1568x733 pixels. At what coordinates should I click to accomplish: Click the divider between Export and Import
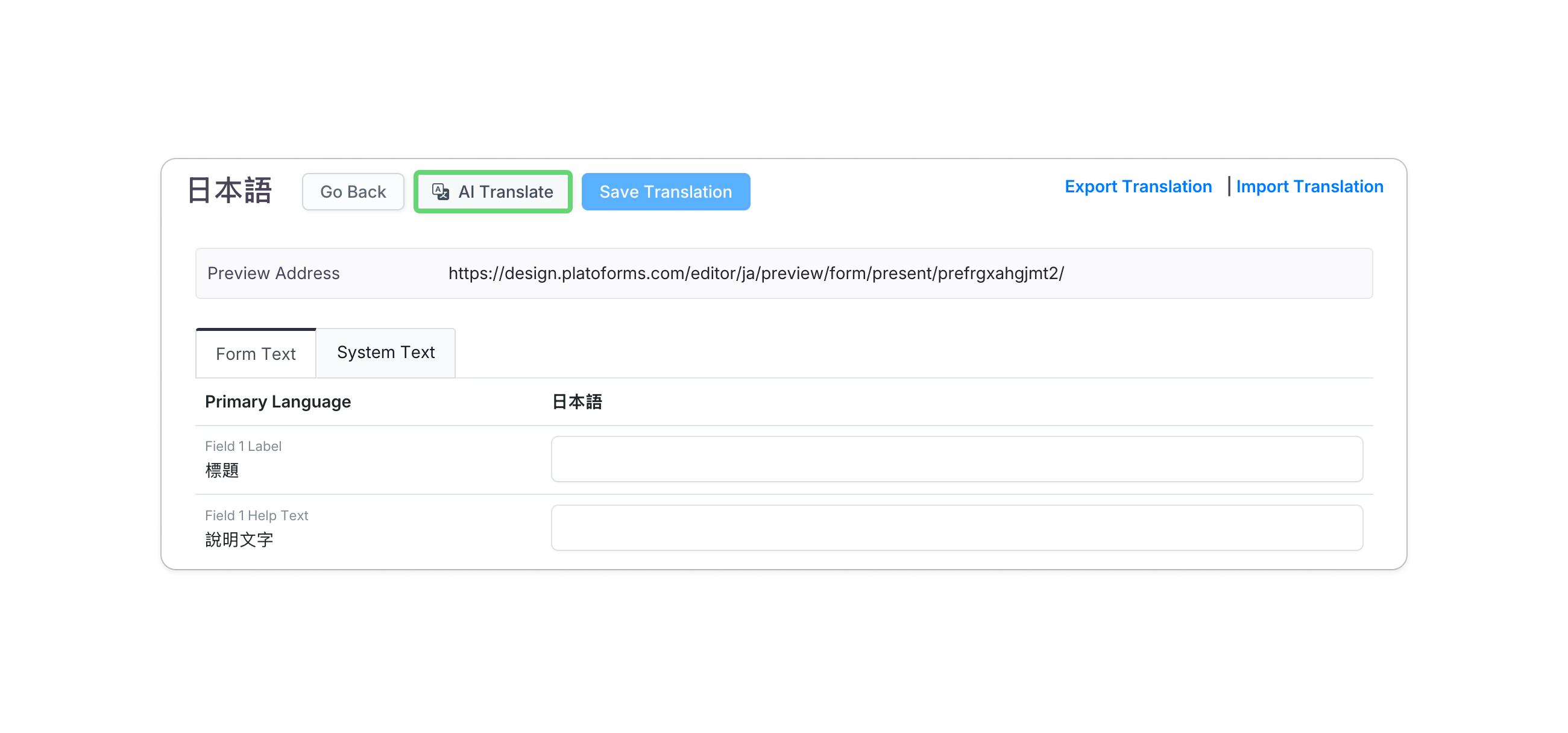[x=1229, y=186]
